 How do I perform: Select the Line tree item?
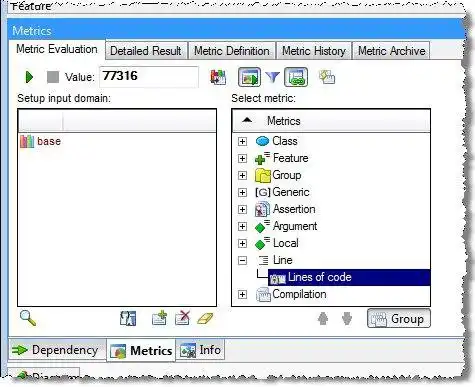(x=282, y=260)
